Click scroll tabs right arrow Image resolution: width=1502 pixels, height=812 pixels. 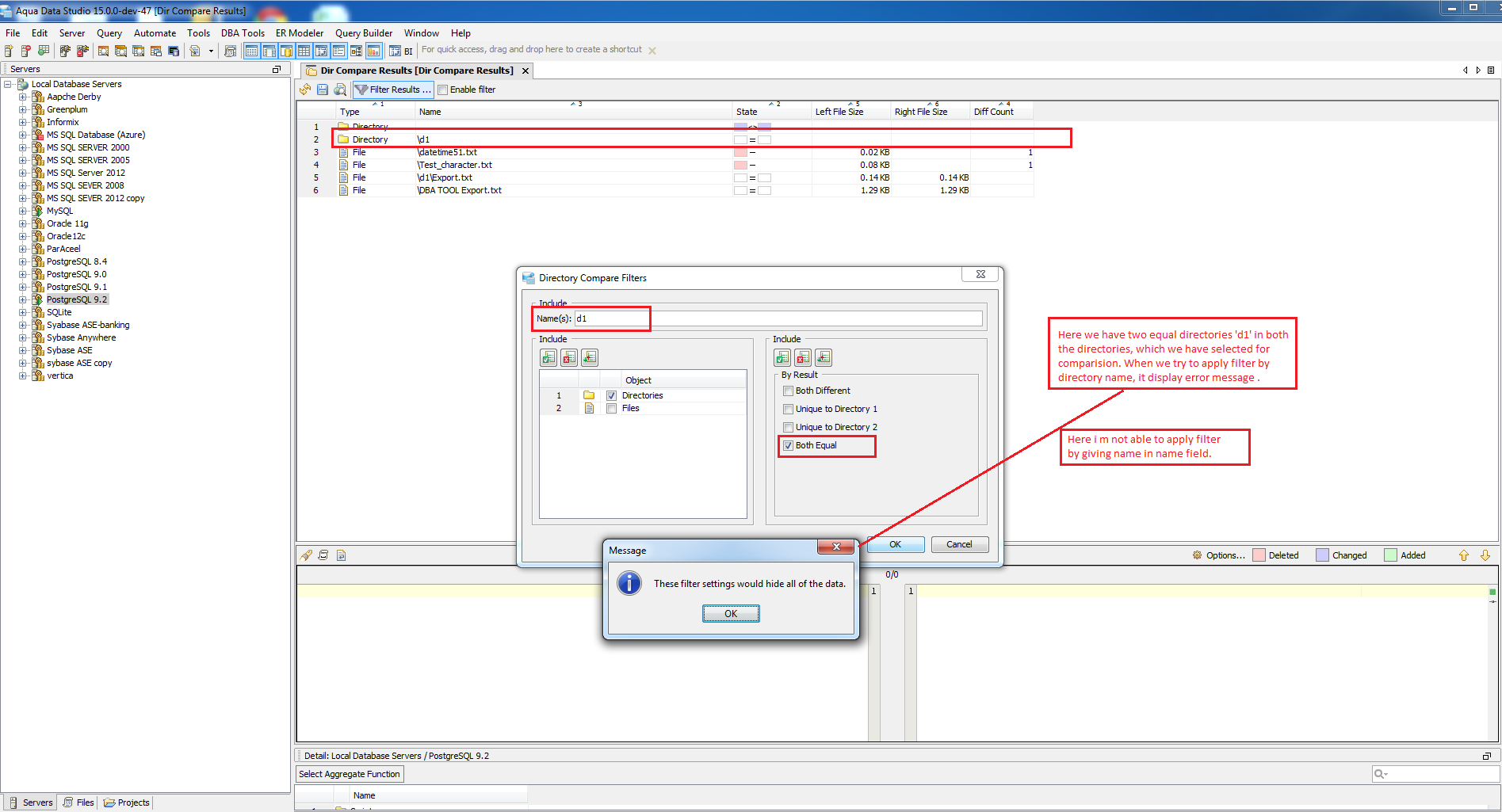coord(1478,71)
